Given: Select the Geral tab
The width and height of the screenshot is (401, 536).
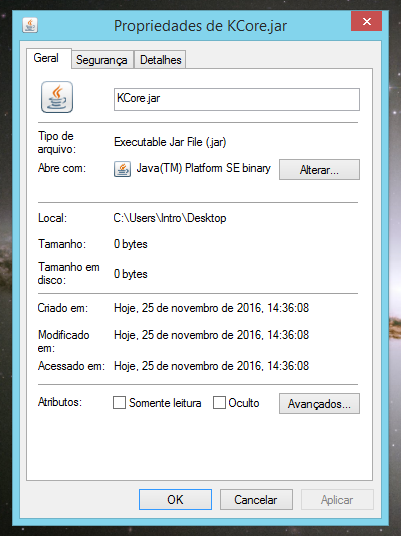Looking at the screenshot, I should pos(46,58).
